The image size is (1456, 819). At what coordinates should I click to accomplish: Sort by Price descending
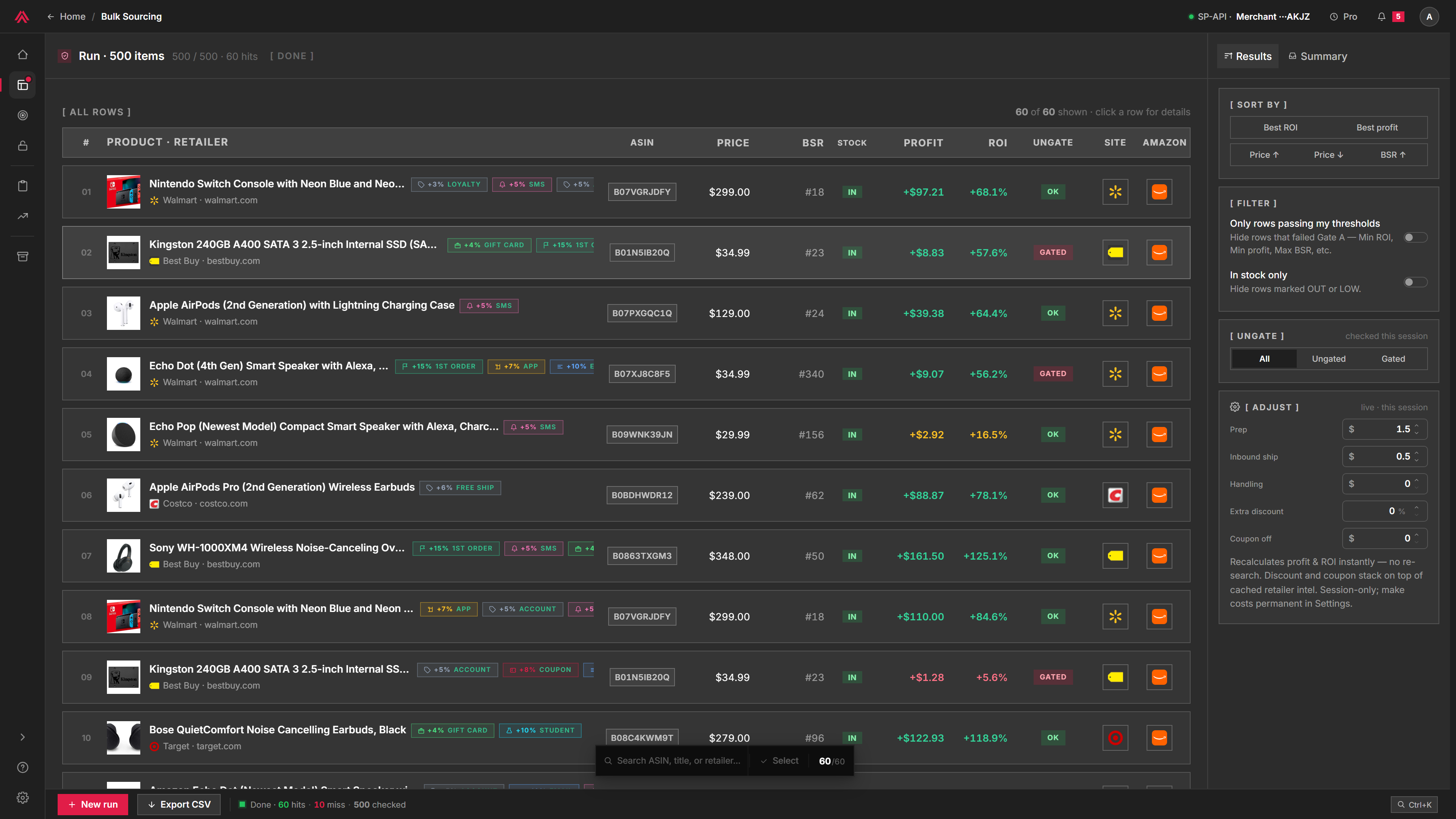[1328, 155]
